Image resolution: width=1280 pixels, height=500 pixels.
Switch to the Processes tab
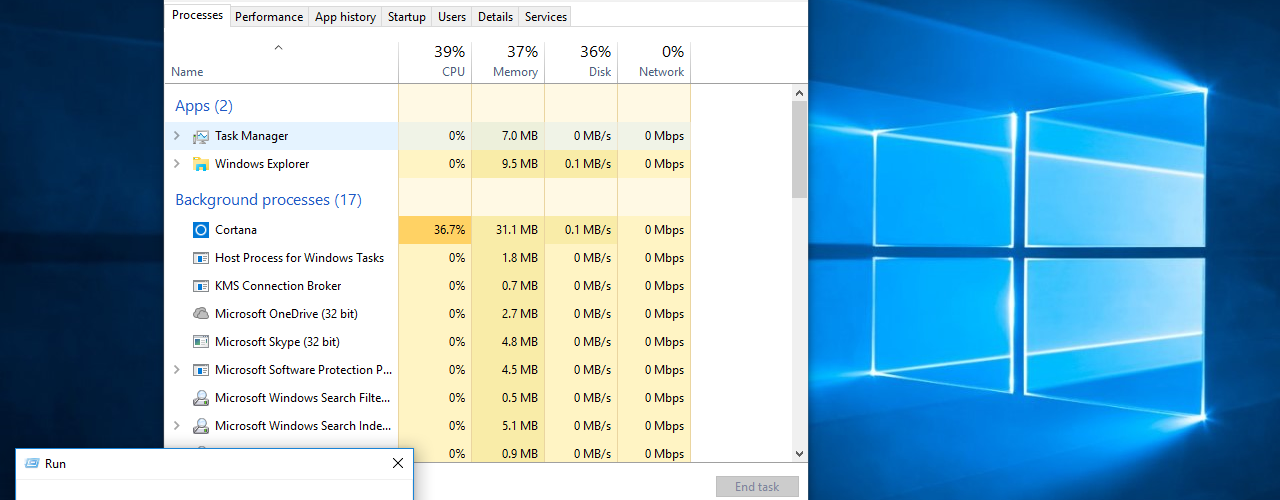(198, 15)
